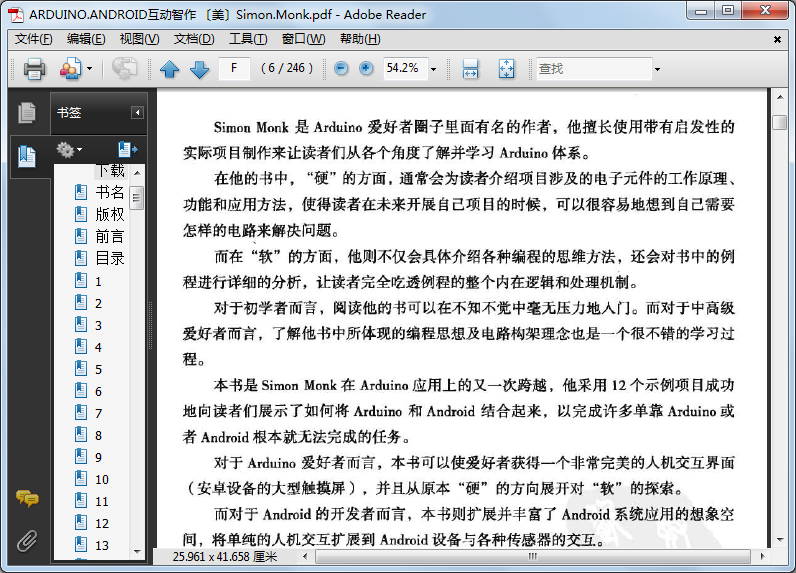
Task: Click the expand current bookmark icon
Action: [127, 149]
